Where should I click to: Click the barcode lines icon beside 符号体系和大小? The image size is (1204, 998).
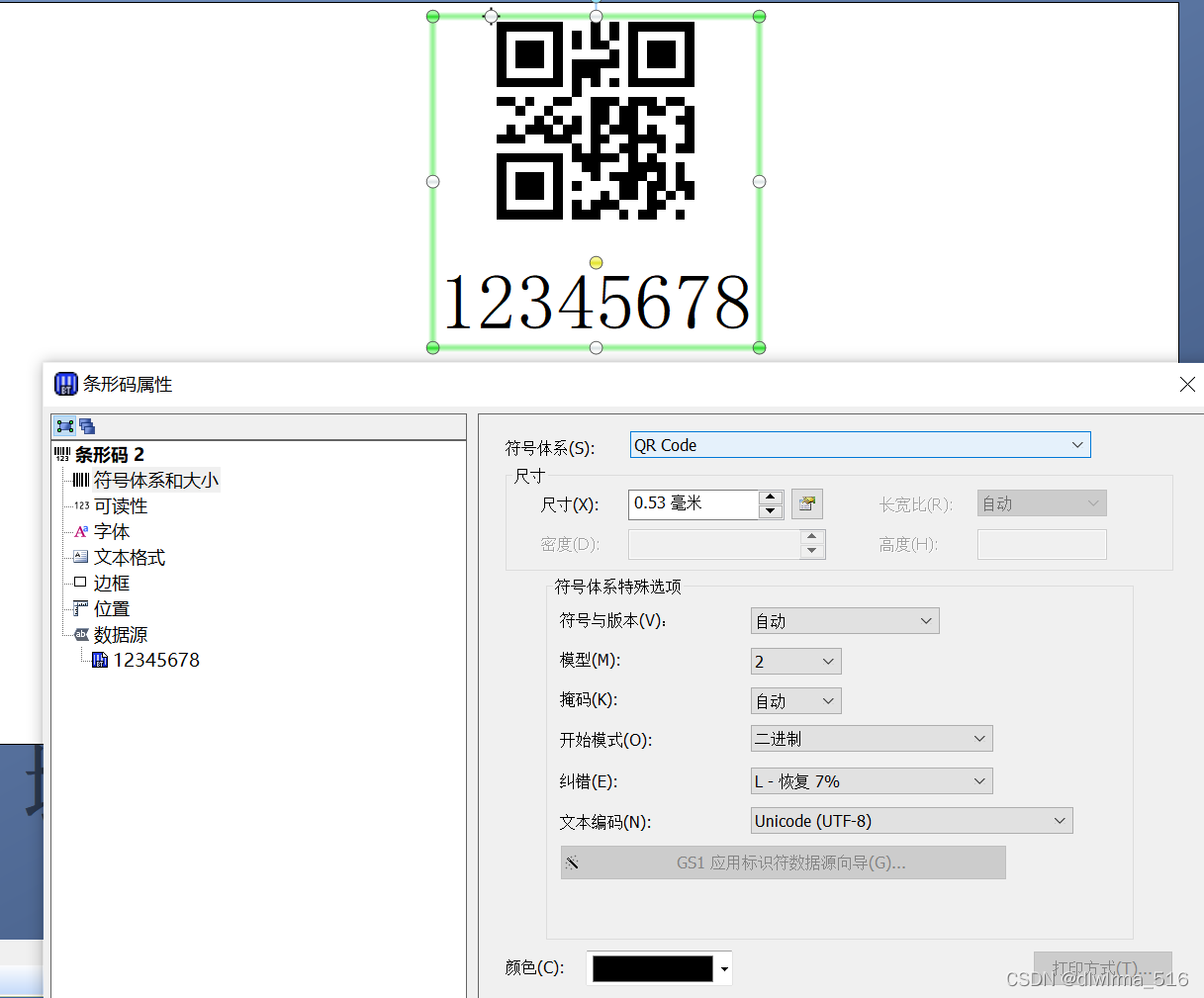click(x=81, y=481)
